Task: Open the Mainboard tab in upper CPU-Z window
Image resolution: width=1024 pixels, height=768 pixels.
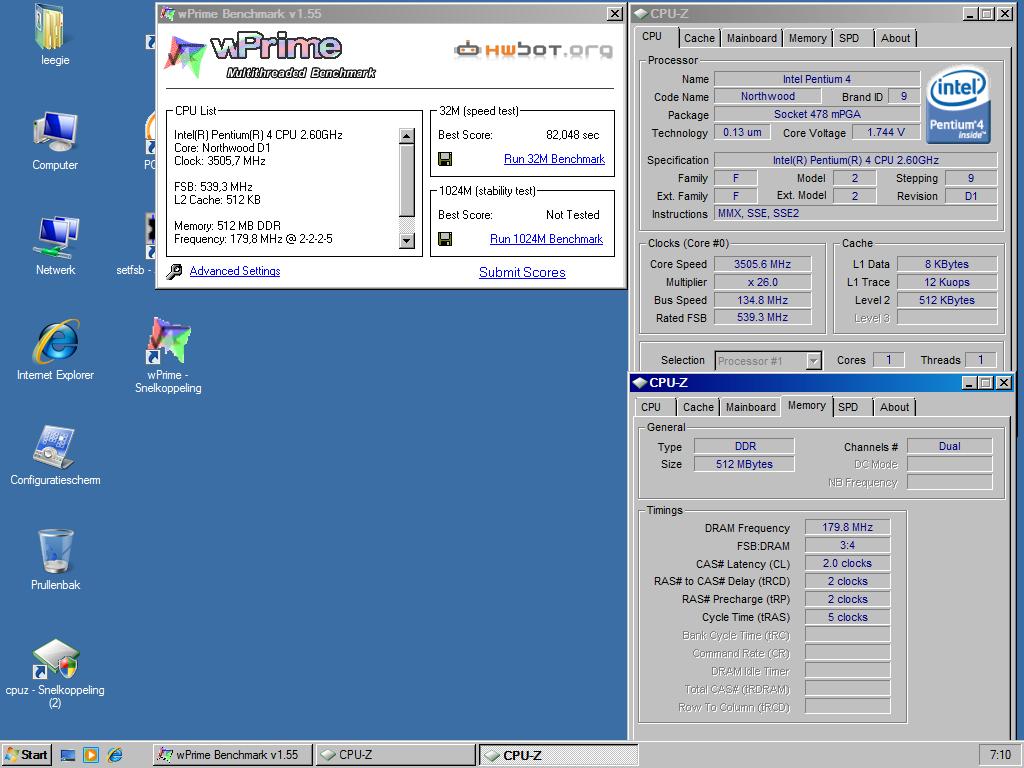Action: pos(752,38)
